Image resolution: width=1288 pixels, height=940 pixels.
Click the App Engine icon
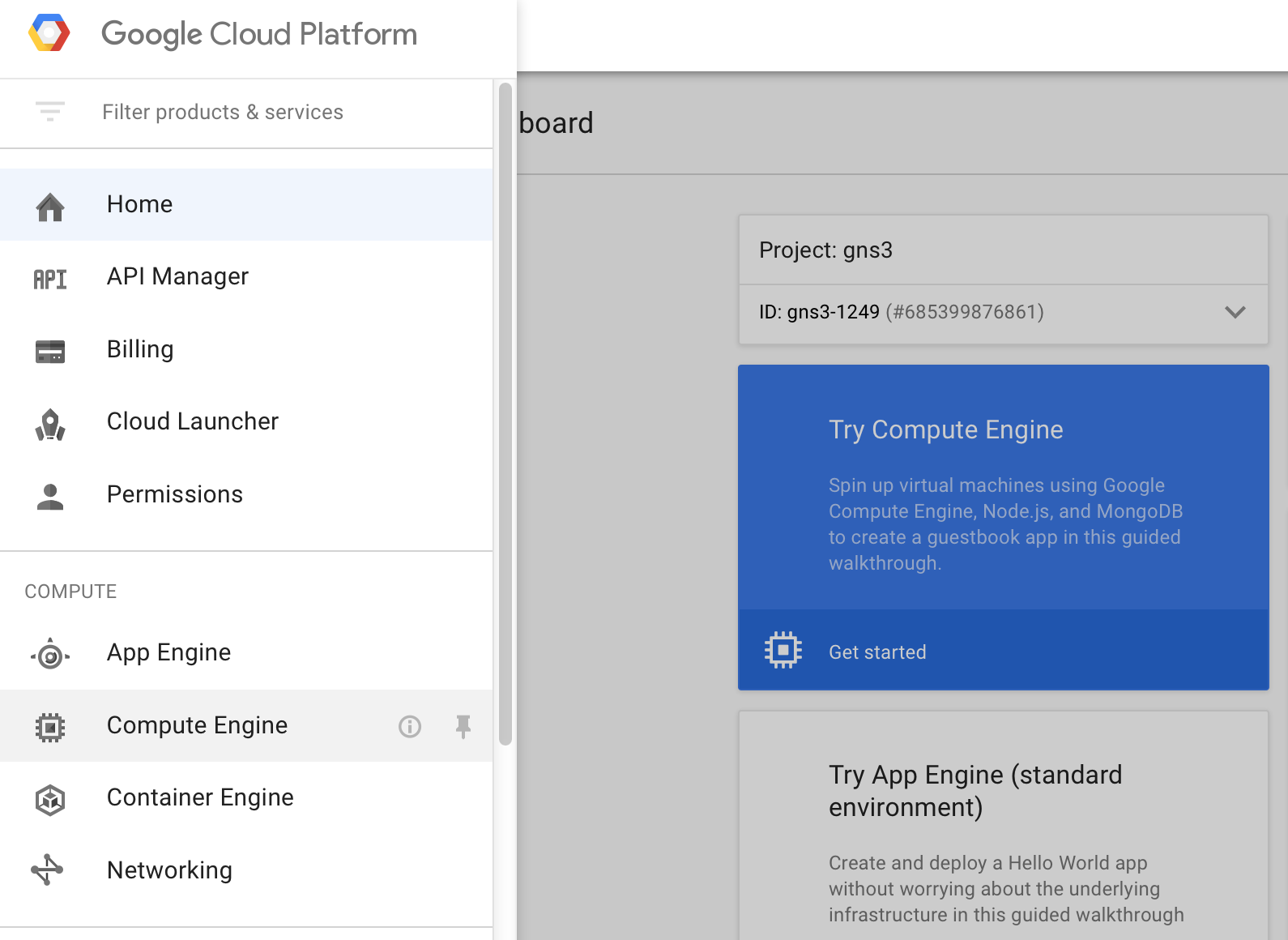50,655
